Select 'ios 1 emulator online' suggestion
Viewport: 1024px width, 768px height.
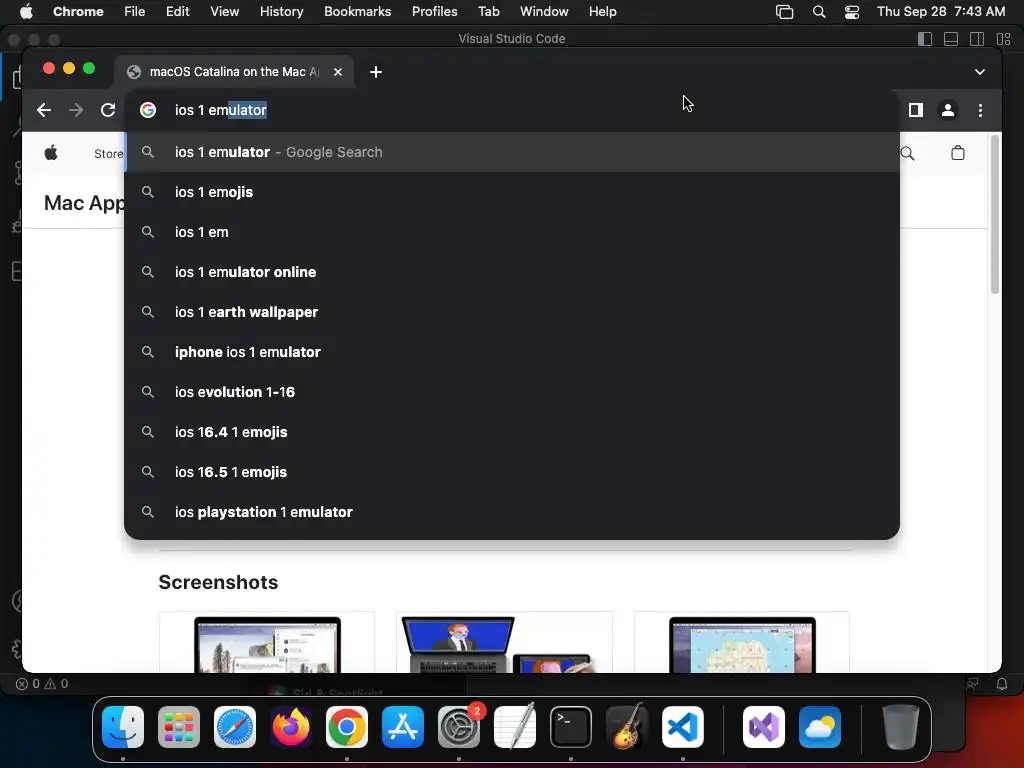[512, 272]
